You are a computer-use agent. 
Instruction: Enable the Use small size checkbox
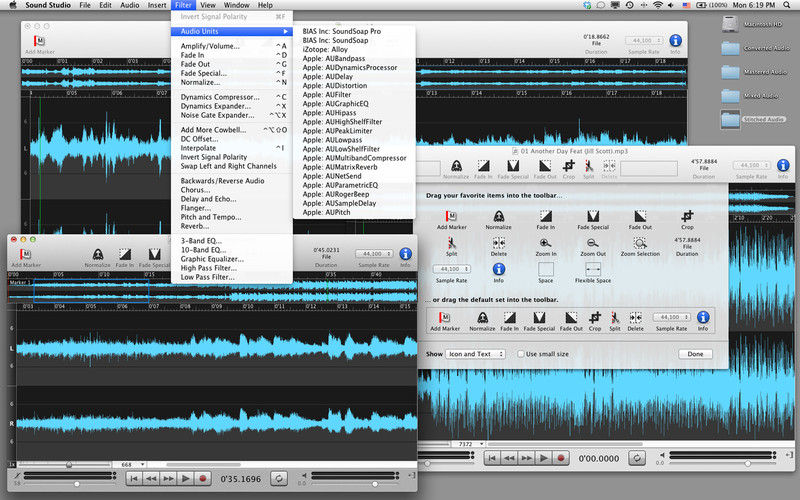521,354
